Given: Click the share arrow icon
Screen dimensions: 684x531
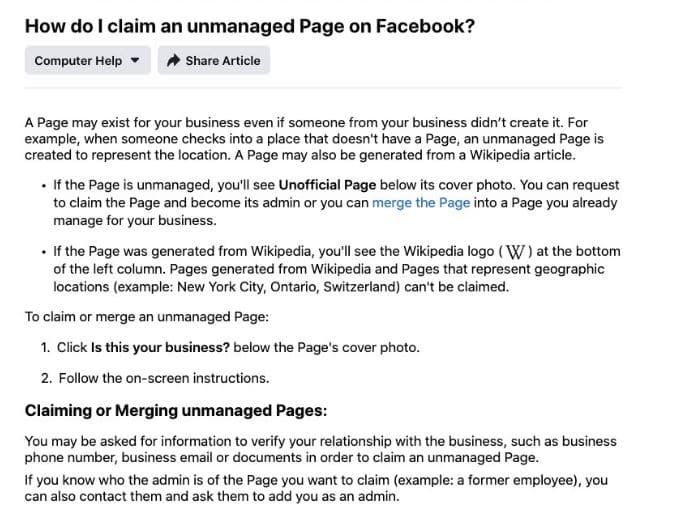Looking at the screenshot, I should pyautogui.click(x=173, y=61).
